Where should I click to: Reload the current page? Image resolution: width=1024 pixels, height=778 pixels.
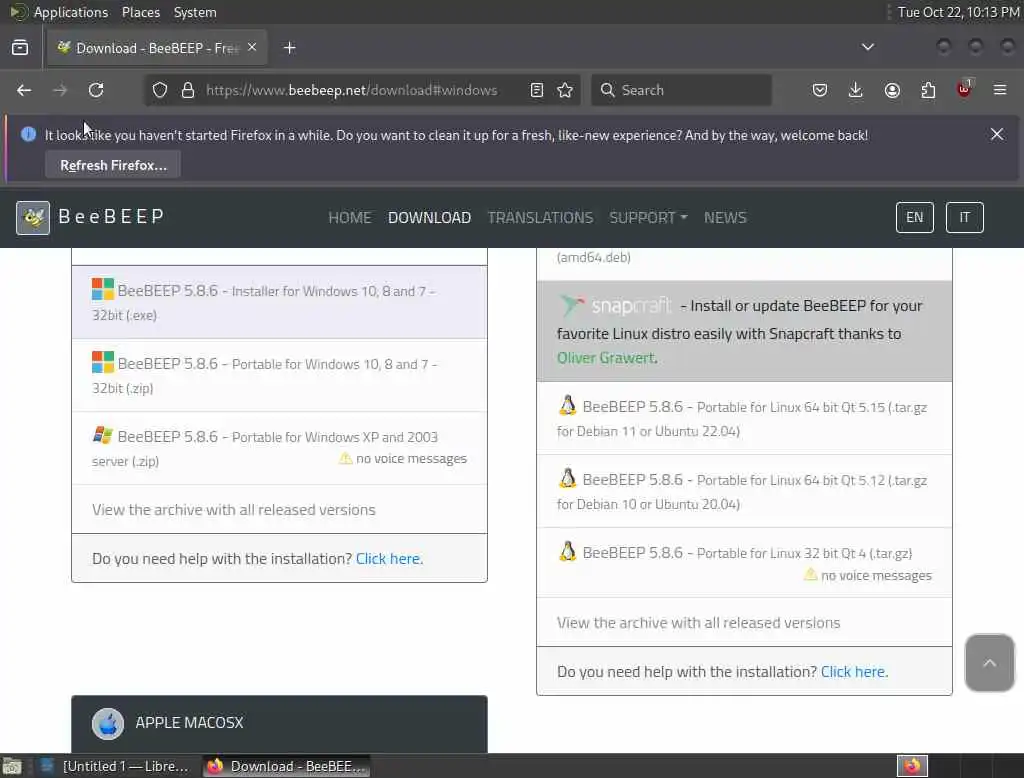(x=96, y=90)
